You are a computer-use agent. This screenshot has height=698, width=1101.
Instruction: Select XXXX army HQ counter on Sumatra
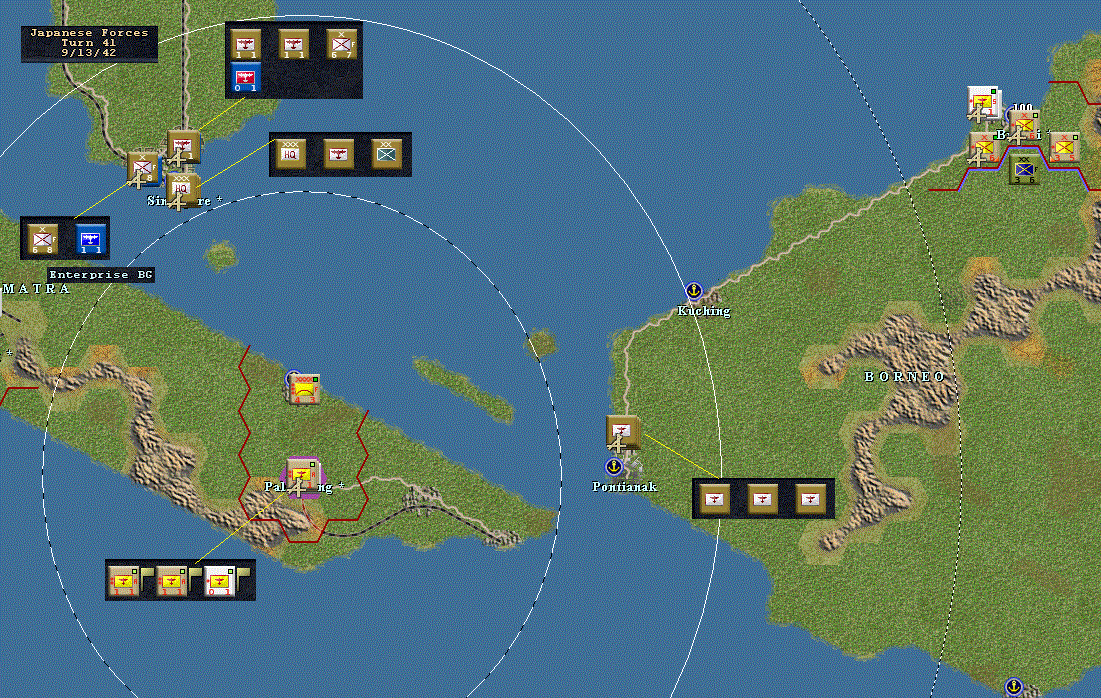(x=305, y=388)
